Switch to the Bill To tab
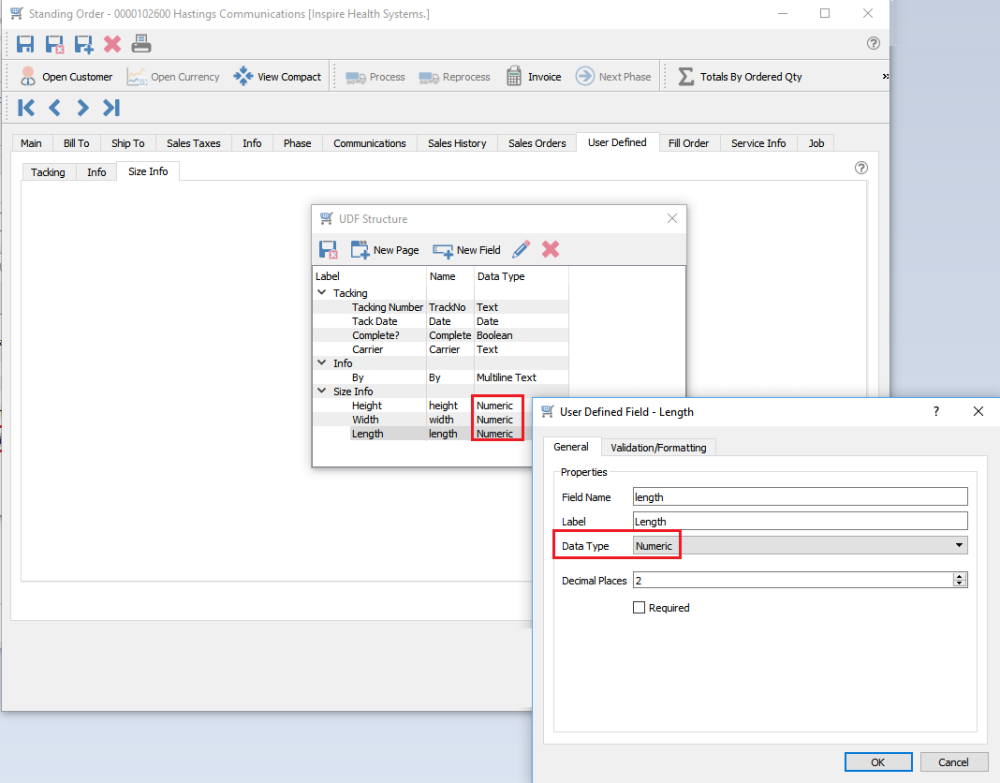 [76, 143]
